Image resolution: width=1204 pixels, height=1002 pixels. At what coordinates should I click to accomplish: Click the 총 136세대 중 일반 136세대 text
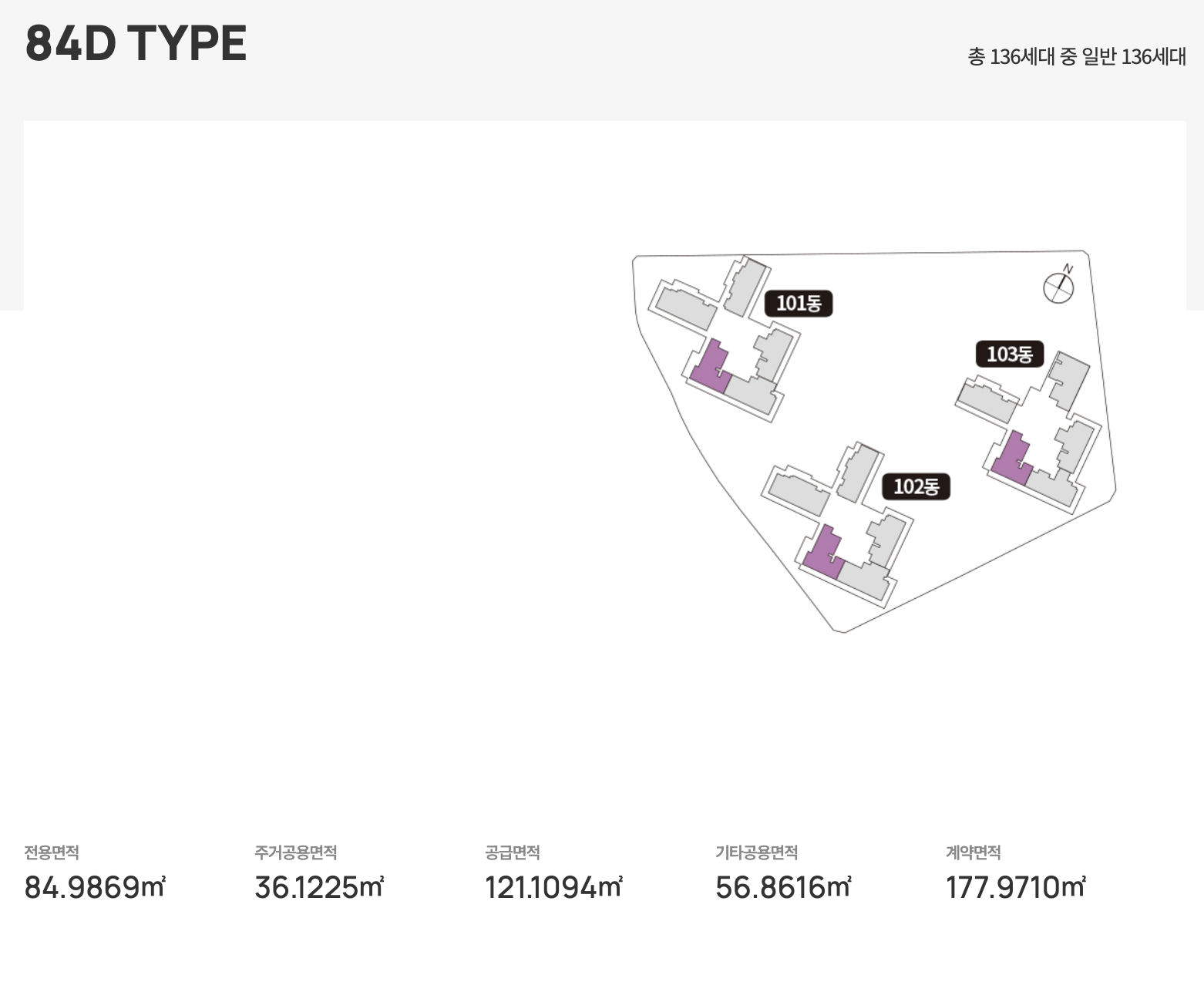pos(1077,57)
